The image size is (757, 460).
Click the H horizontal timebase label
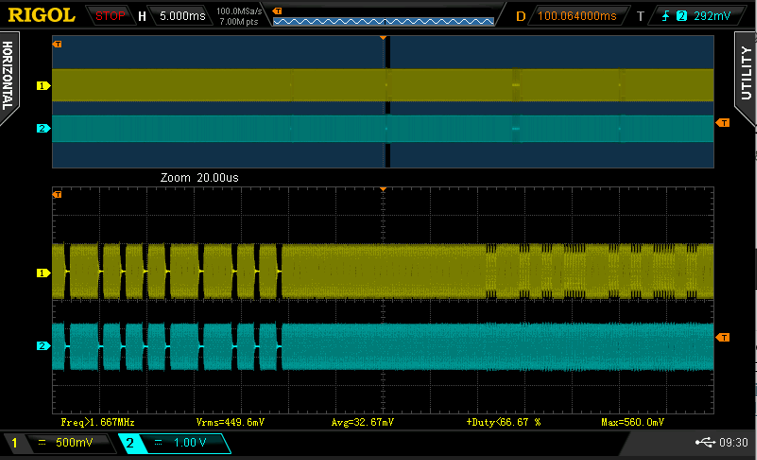click(x=142, y=16)
